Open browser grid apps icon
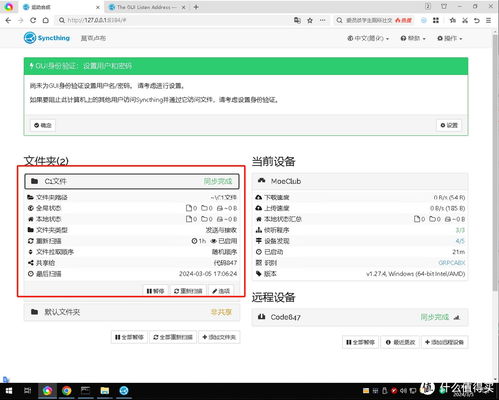The height and width of the screenshot is (400, 499). coord(436,20)
